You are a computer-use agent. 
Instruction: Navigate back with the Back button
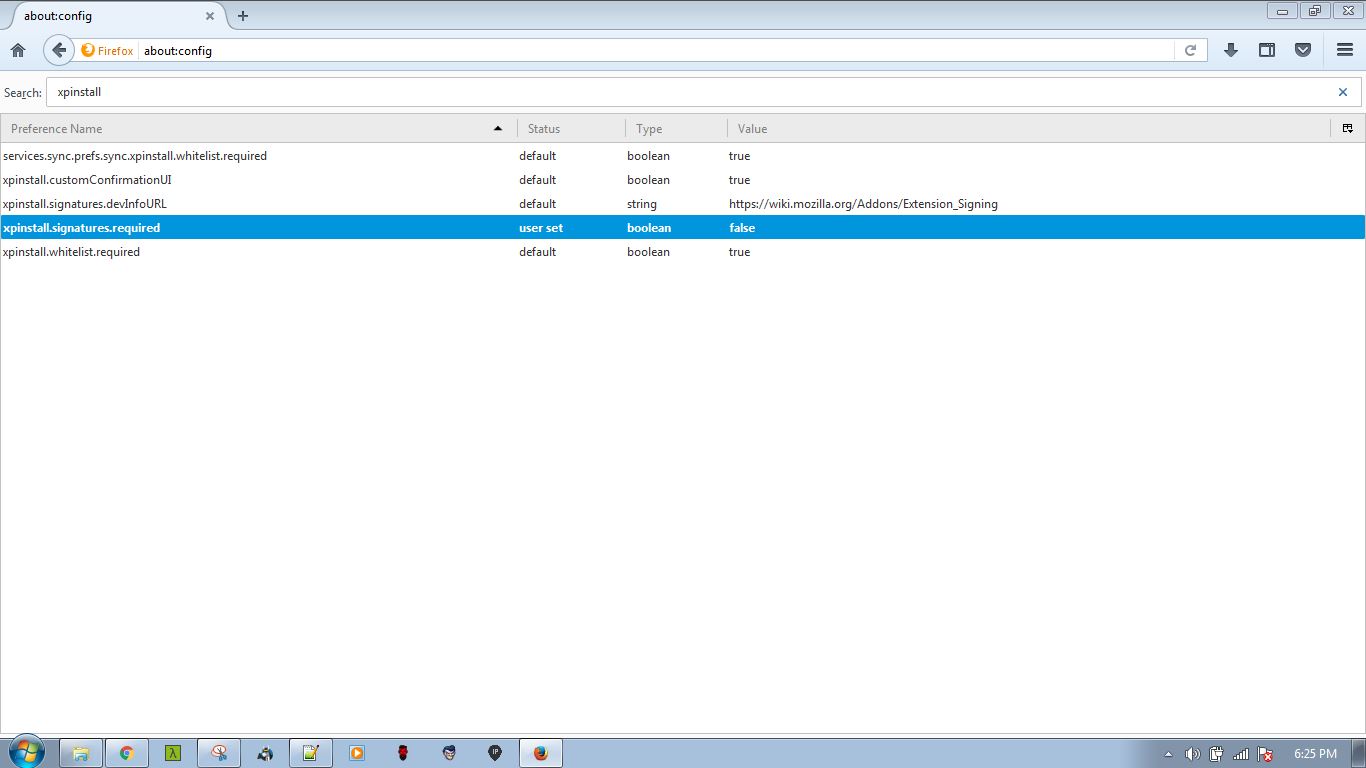58,50
